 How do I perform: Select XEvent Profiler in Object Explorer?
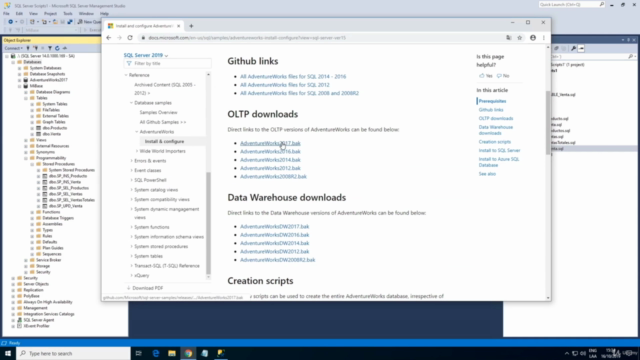[x=36, y=326]
